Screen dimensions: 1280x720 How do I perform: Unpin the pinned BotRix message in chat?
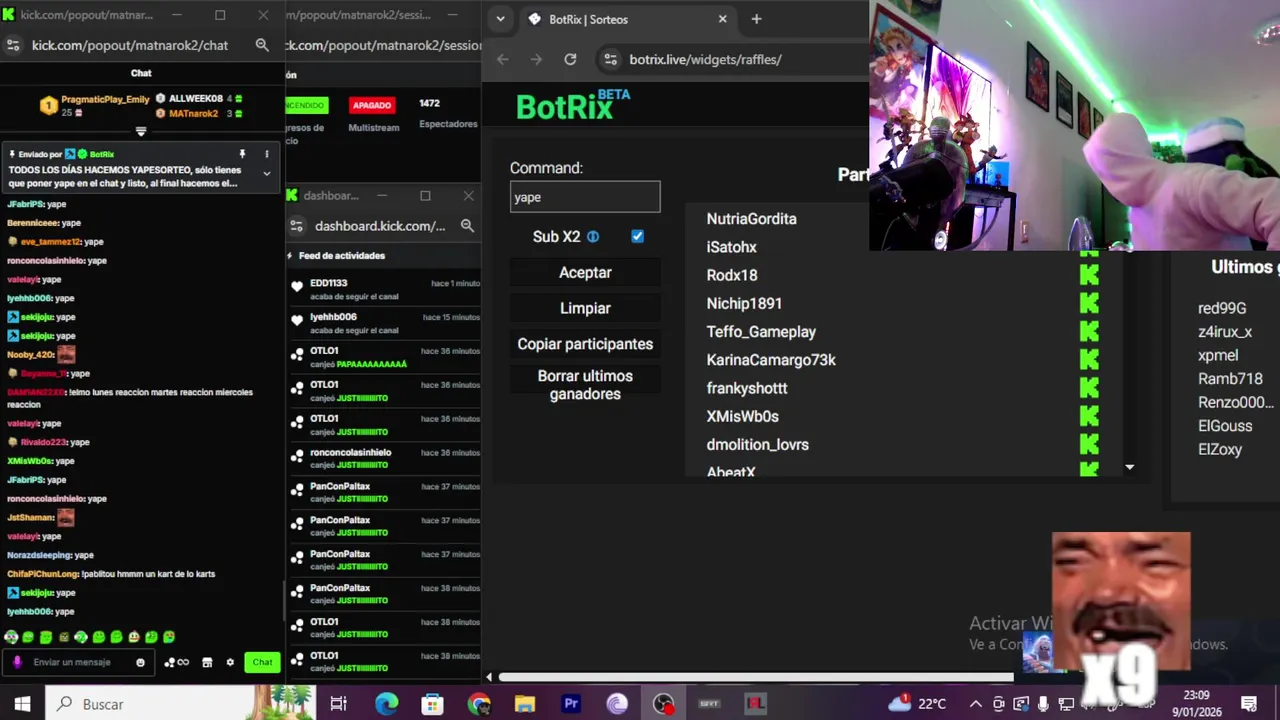(x=242, y=154)
